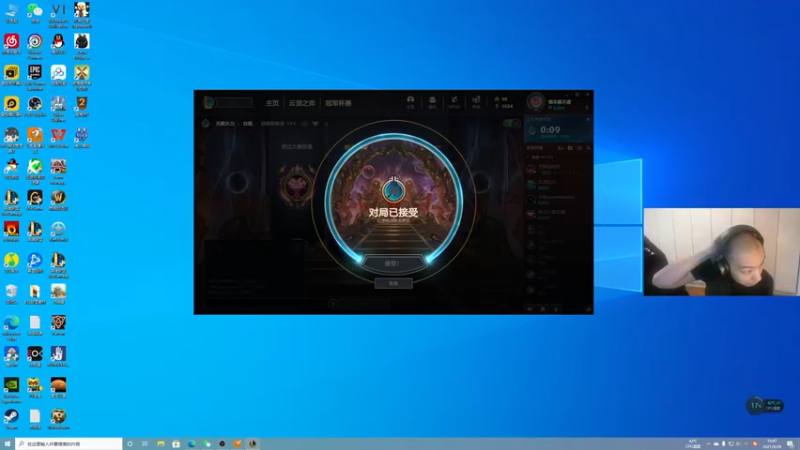Open the Windows Start menu
800x450 pixels.
[x=7, y=444]
